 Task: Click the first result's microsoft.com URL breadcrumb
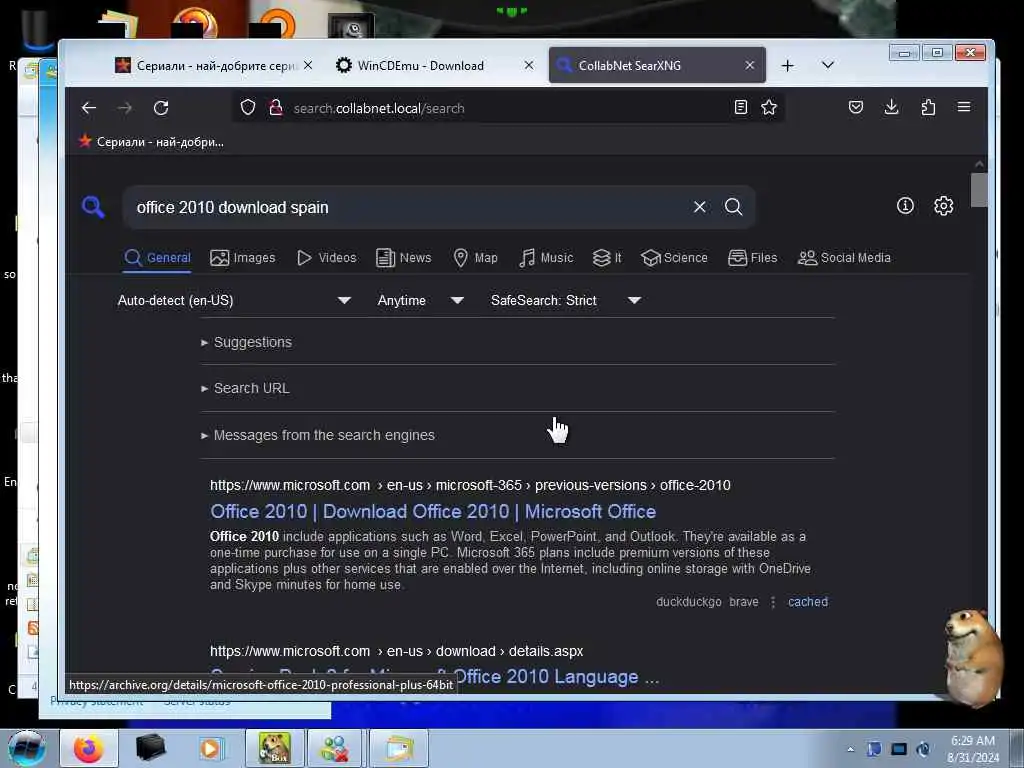coord(470,485)
